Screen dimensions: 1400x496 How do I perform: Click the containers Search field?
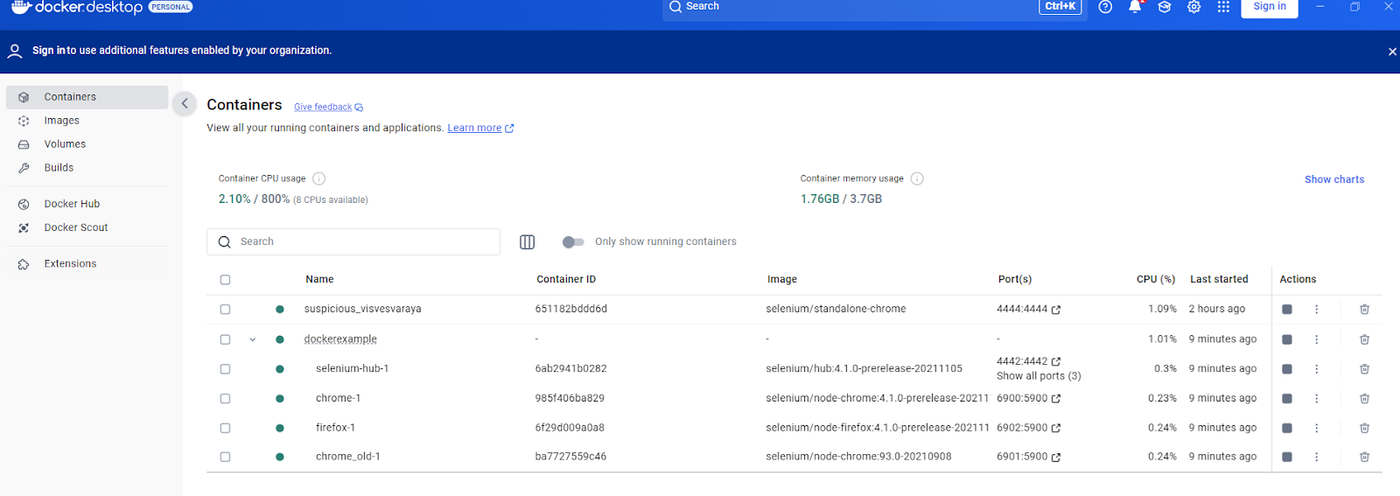(x=353, y=242)
